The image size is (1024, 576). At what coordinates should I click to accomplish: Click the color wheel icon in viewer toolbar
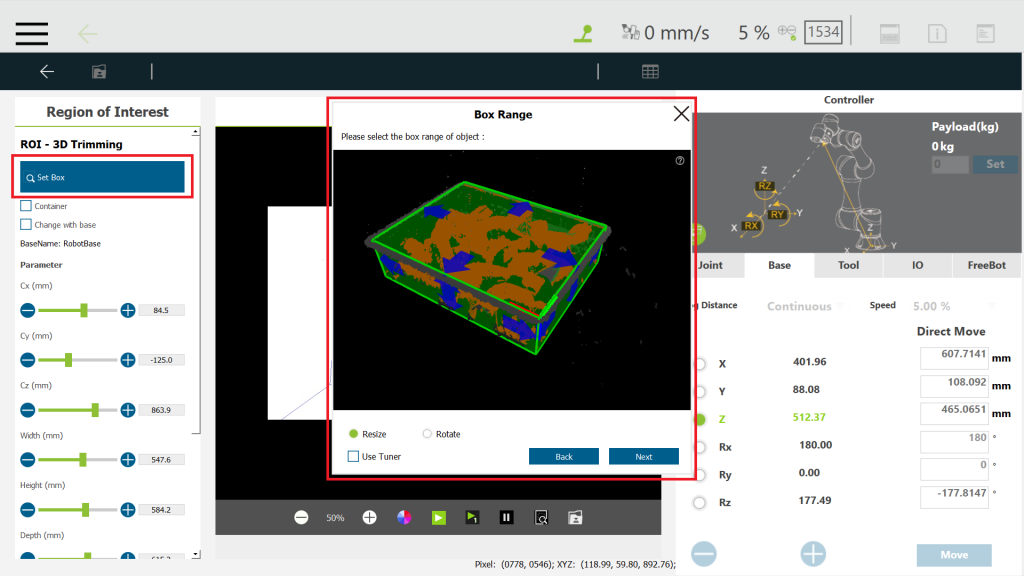pyautogui.click(x=404, y=517)
